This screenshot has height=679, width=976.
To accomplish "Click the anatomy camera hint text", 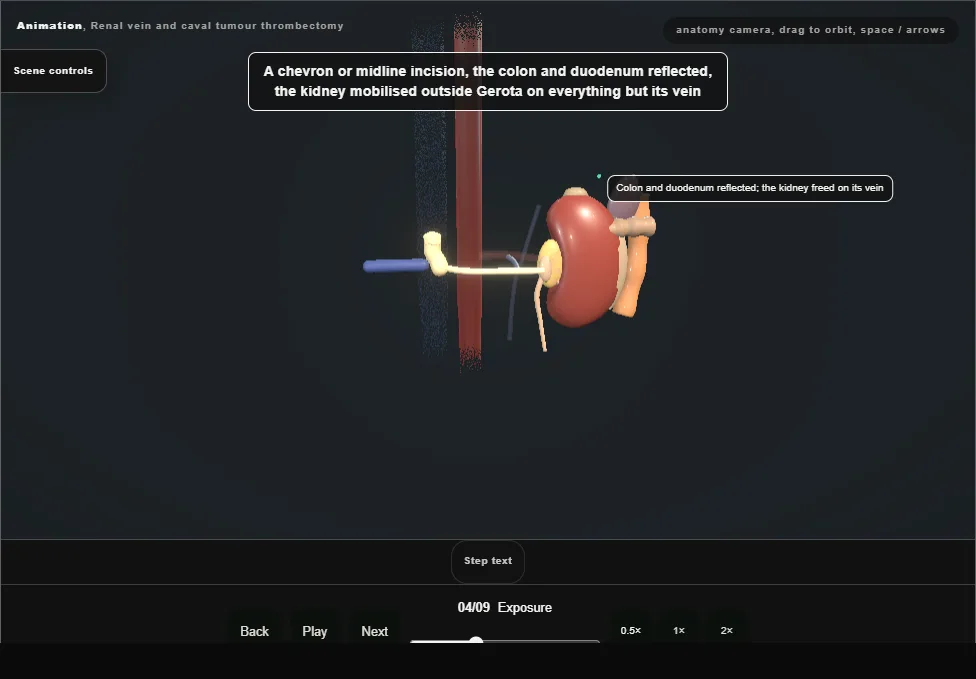I will click(x=810, y=30).
